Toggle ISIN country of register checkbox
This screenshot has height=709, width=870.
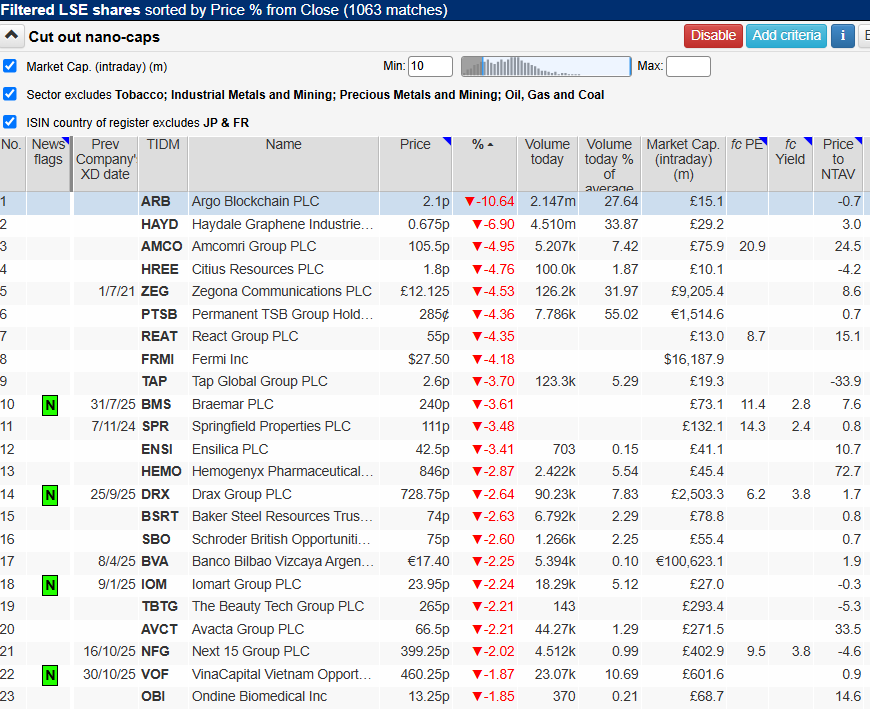tap(9, 121)
